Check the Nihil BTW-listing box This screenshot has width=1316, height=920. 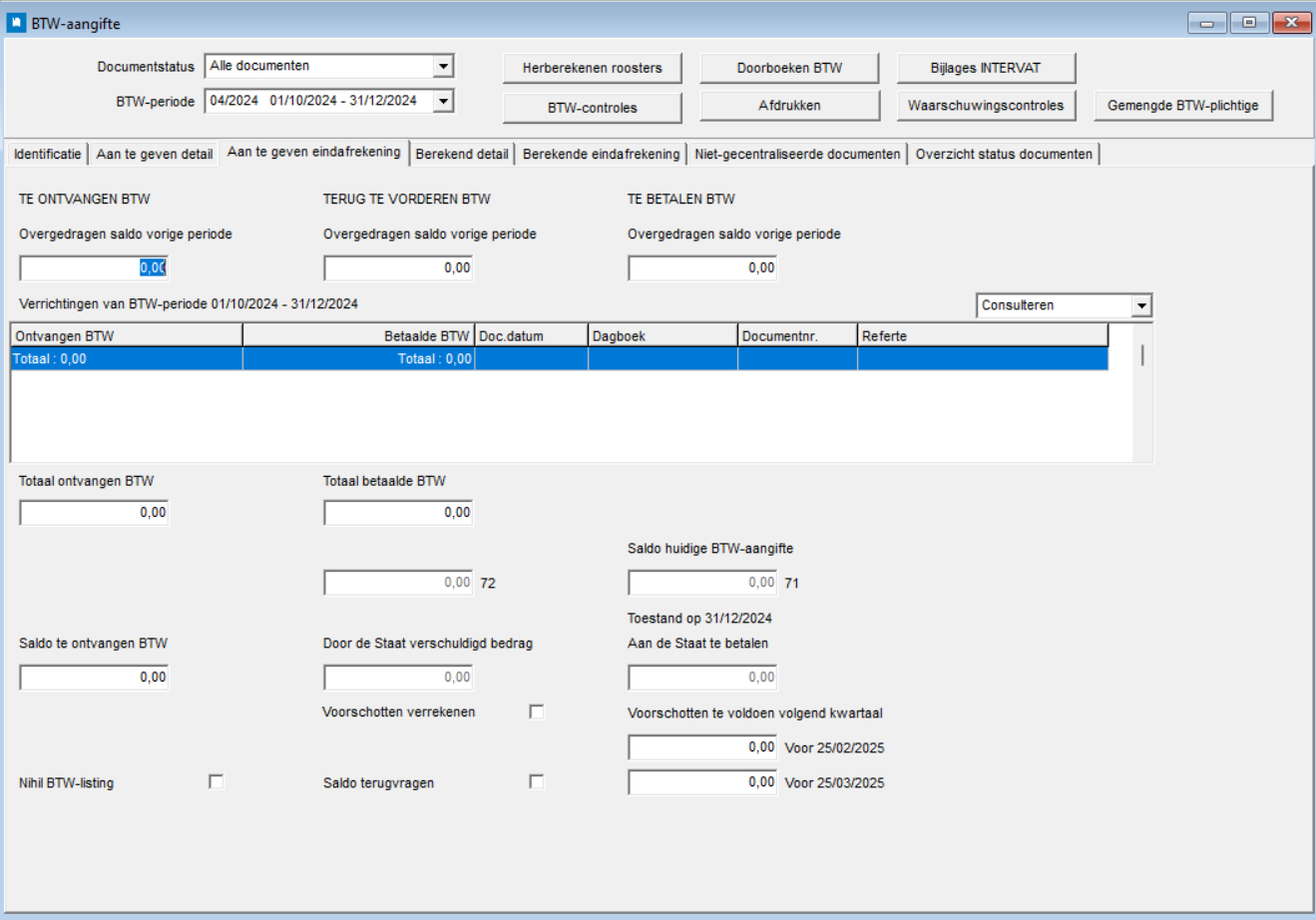pos(217,781)
